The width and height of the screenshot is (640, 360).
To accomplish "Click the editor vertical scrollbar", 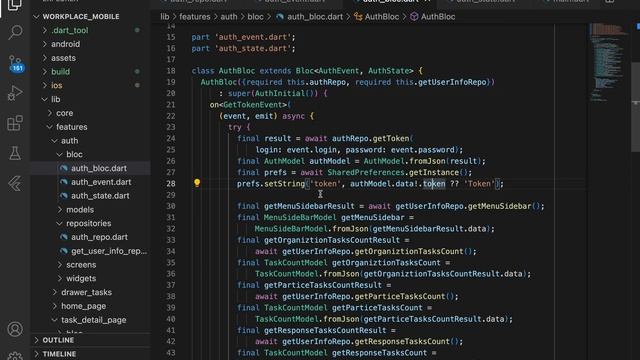I will [x=636, y=107].
